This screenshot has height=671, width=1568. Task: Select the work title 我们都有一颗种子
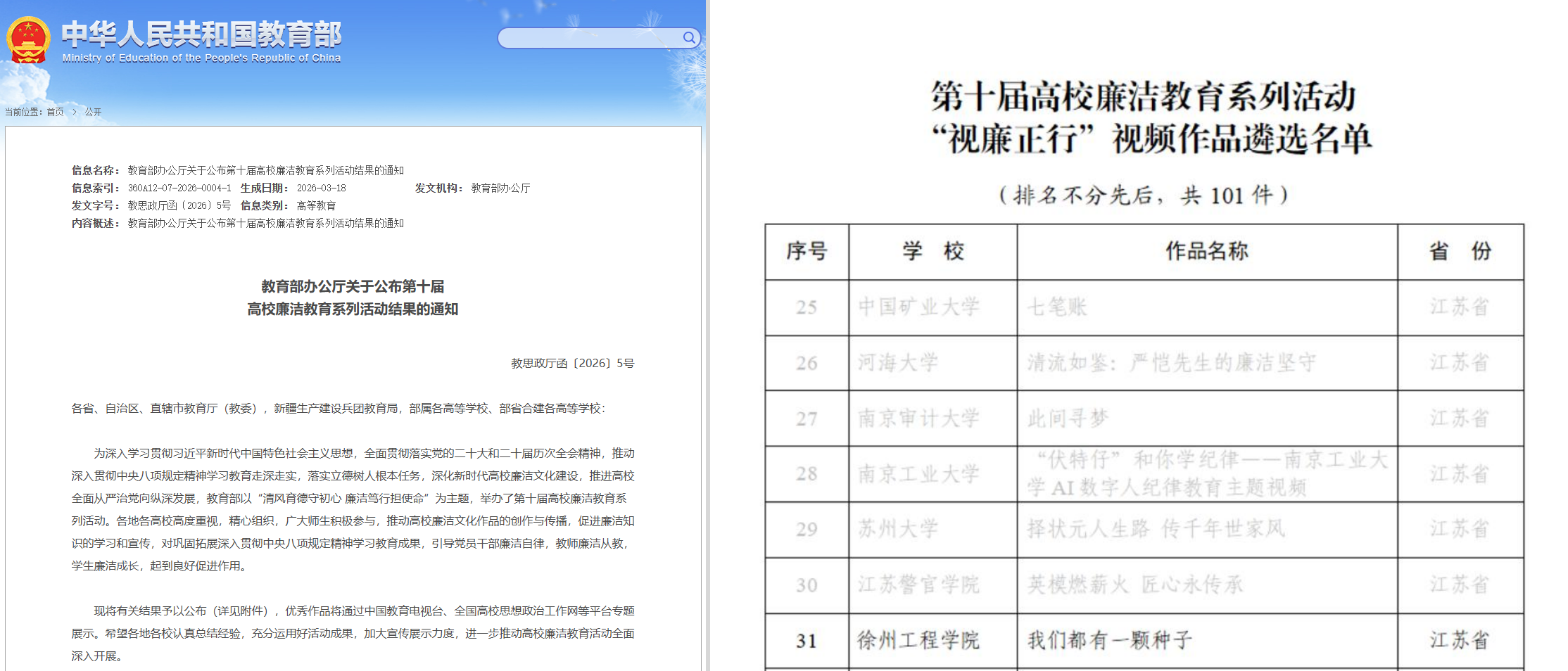[1110, 640]
